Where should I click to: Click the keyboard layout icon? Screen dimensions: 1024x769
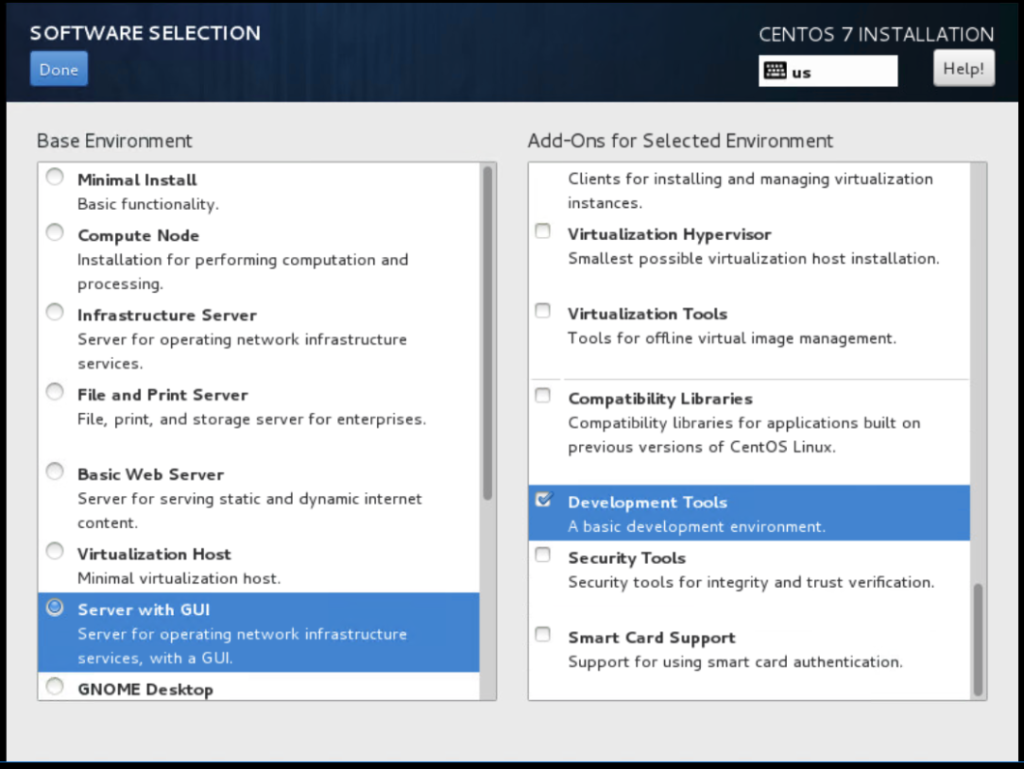click(775, 71)
